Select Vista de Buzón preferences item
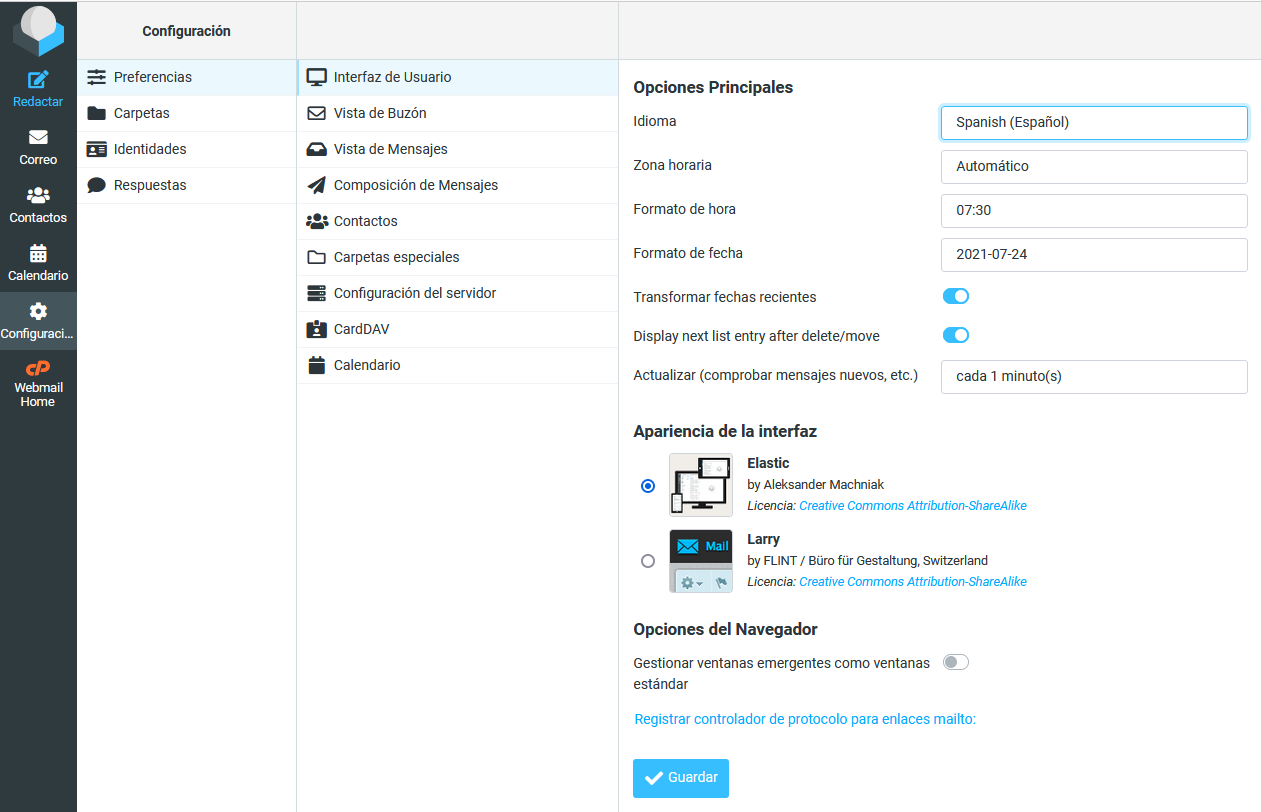1261x812 pixels. (380, 113)
